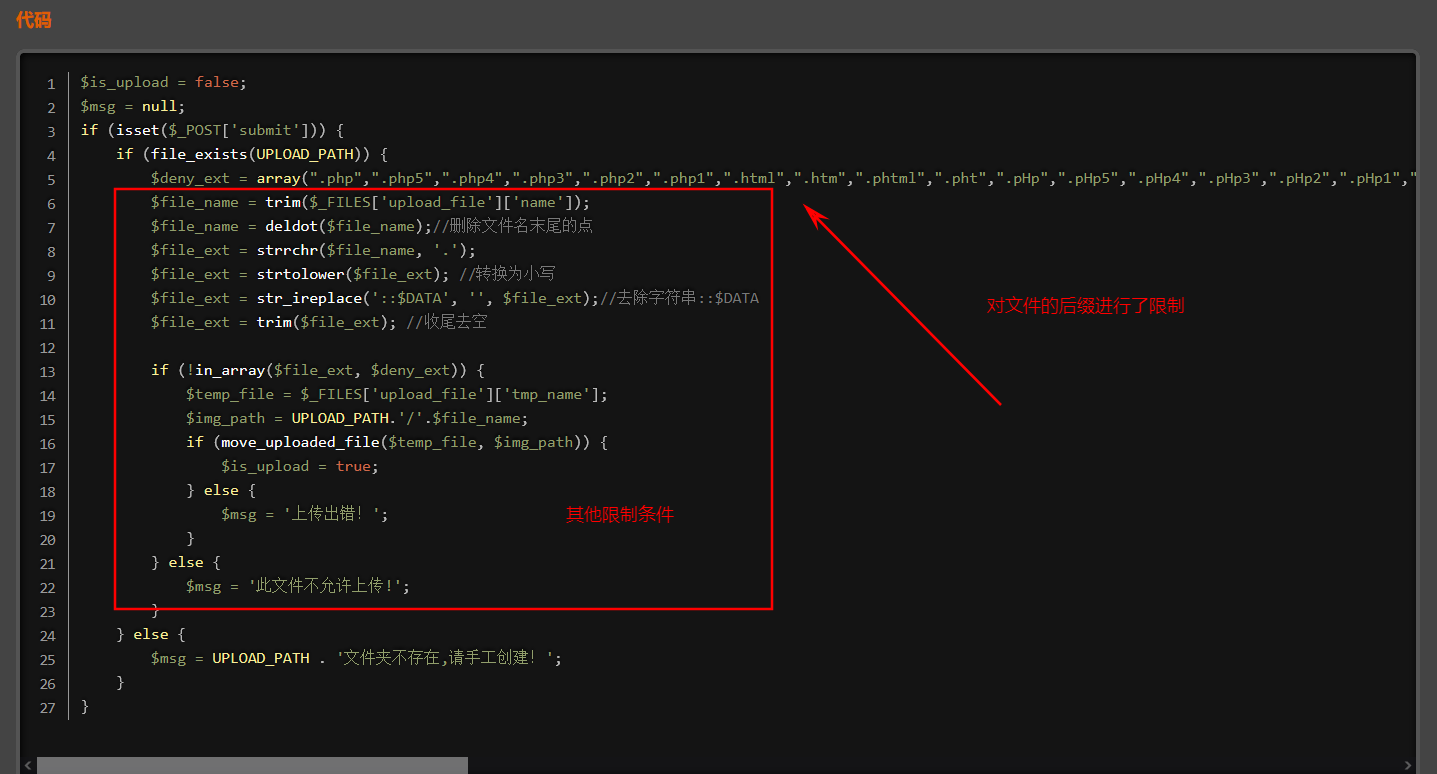Select the "$is_upload = true;" statement
1437x774 pixels.
tap(300, 466)
